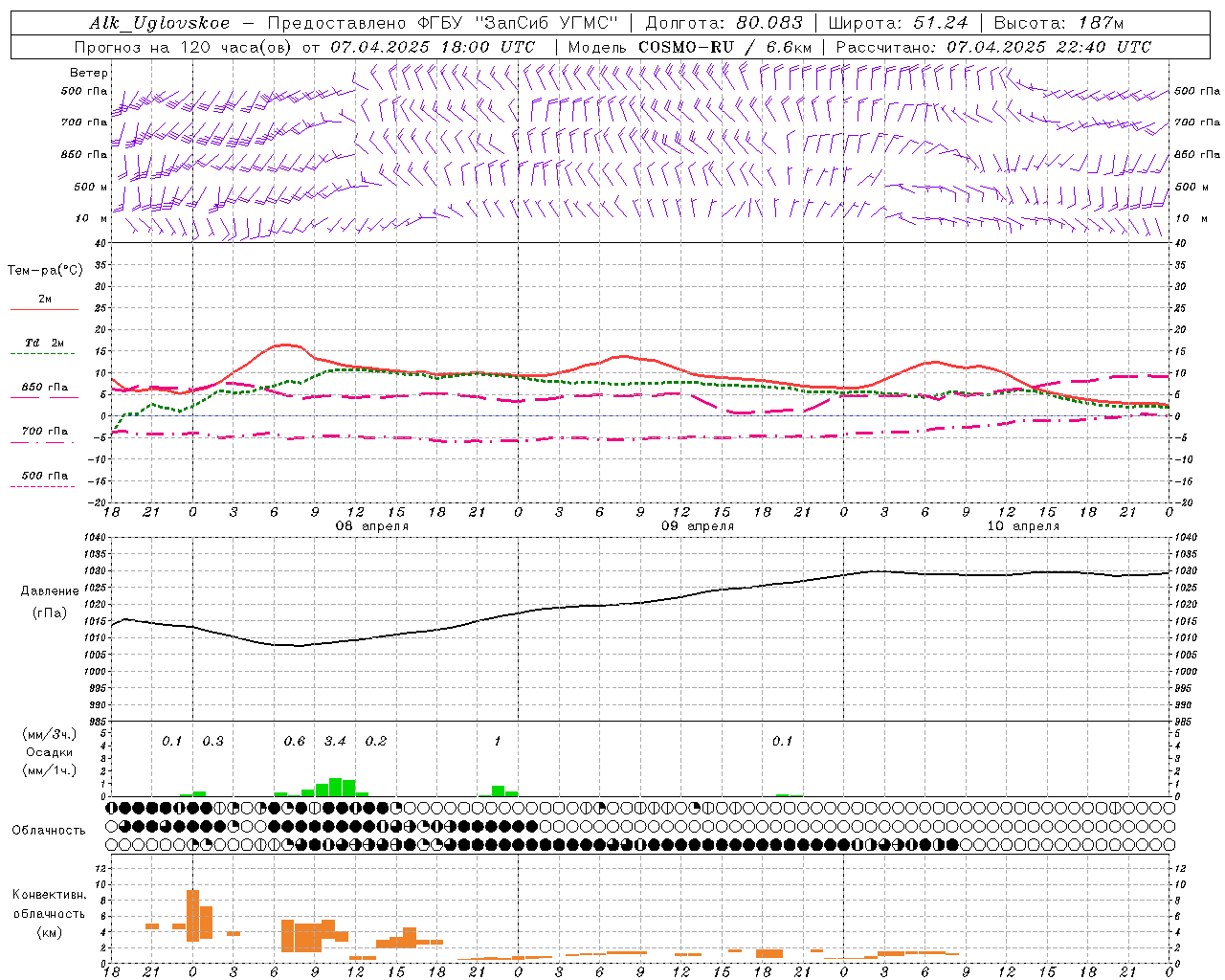Click the '09 апреля' date label

pos(698,526)
